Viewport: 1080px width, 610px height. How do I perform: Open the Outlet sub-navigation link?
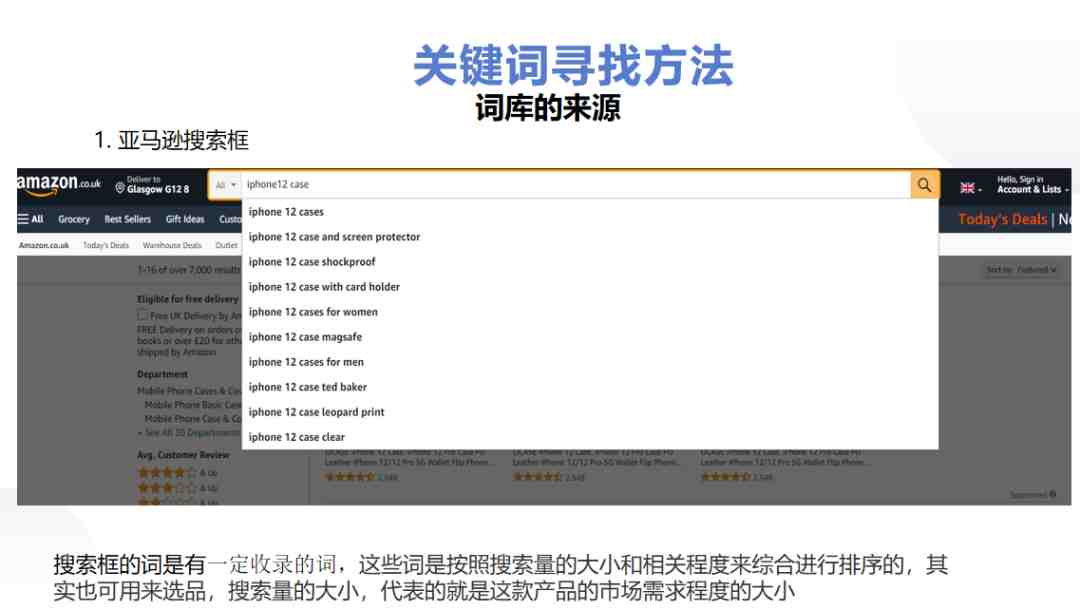226,245
